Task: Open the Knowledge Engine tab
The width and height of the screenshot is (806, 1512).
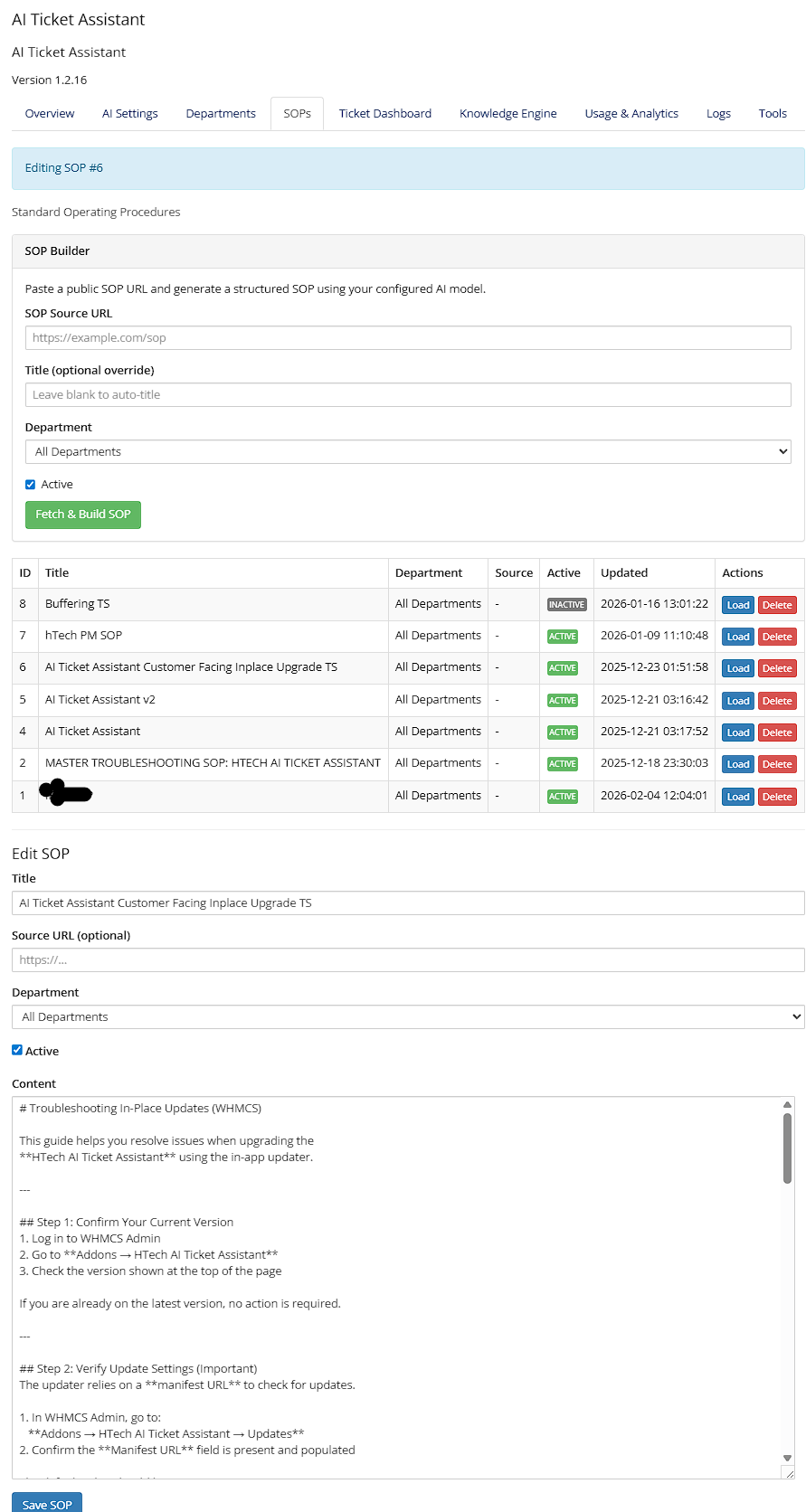Action: point(507,114)
